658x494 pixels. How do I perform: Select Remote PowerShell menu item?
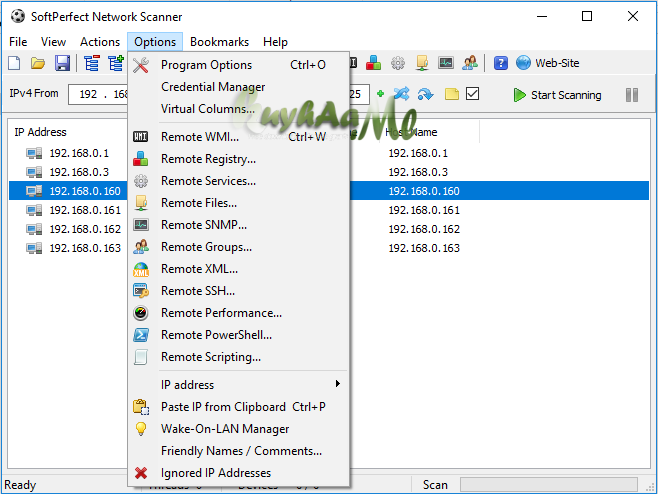[x=238, y=335]
